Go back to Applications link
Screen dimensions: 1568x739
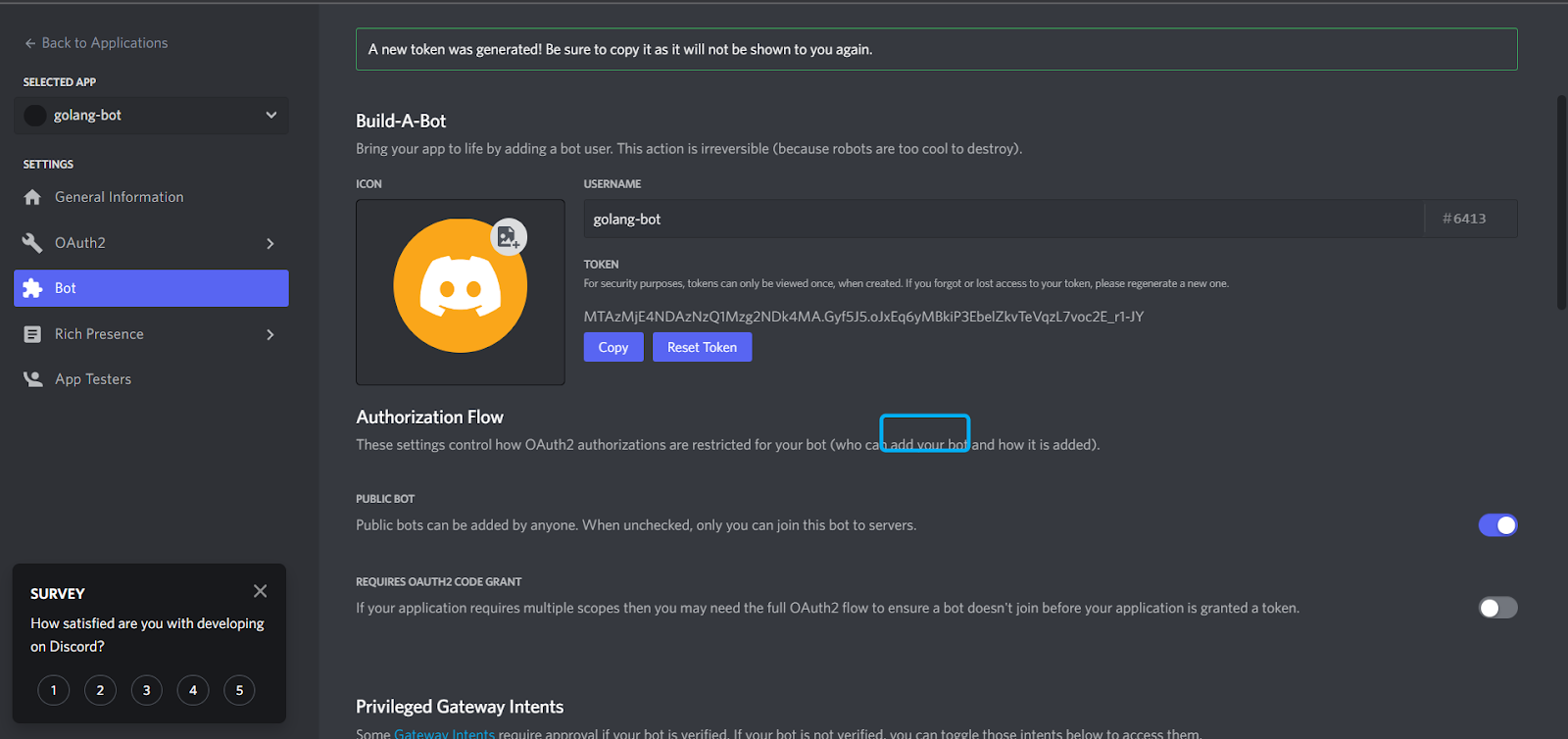pos(96,43)
